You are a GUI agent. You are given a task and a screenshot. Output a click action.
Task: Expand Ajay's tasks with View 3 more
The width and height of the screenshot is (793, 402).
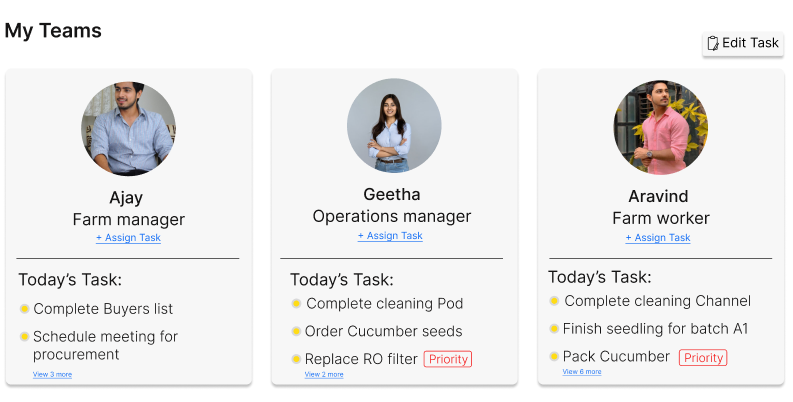coord(52,375)
